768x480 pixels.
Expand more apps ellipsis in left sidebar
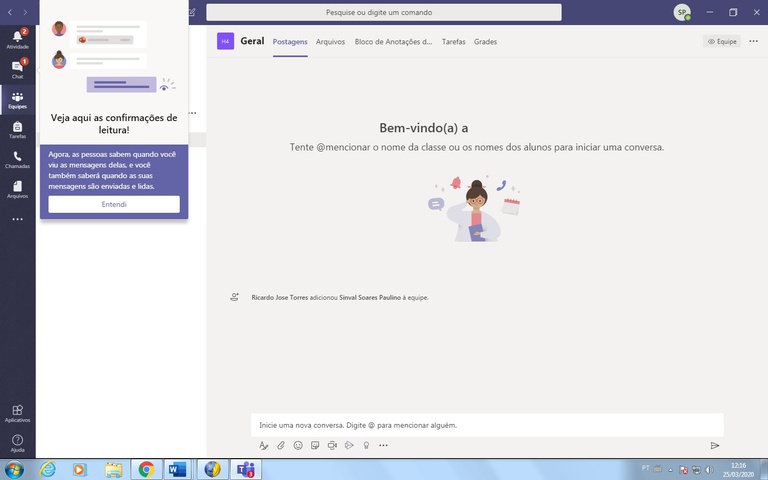[x=17, y=219]
